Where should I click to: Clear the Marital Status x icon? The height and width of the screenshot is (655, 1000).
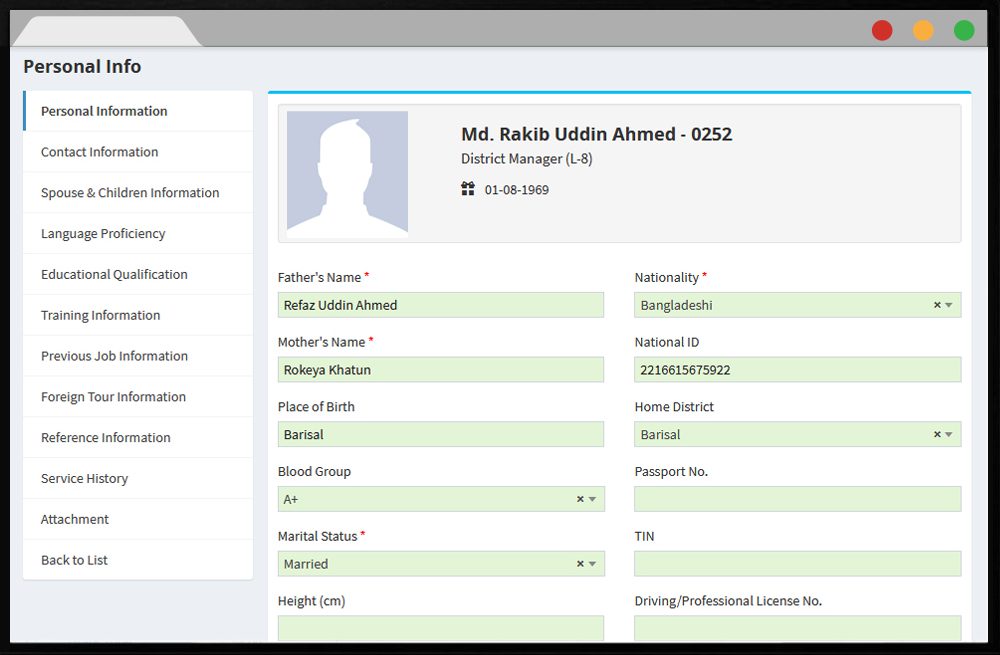[x=580, y=564]
